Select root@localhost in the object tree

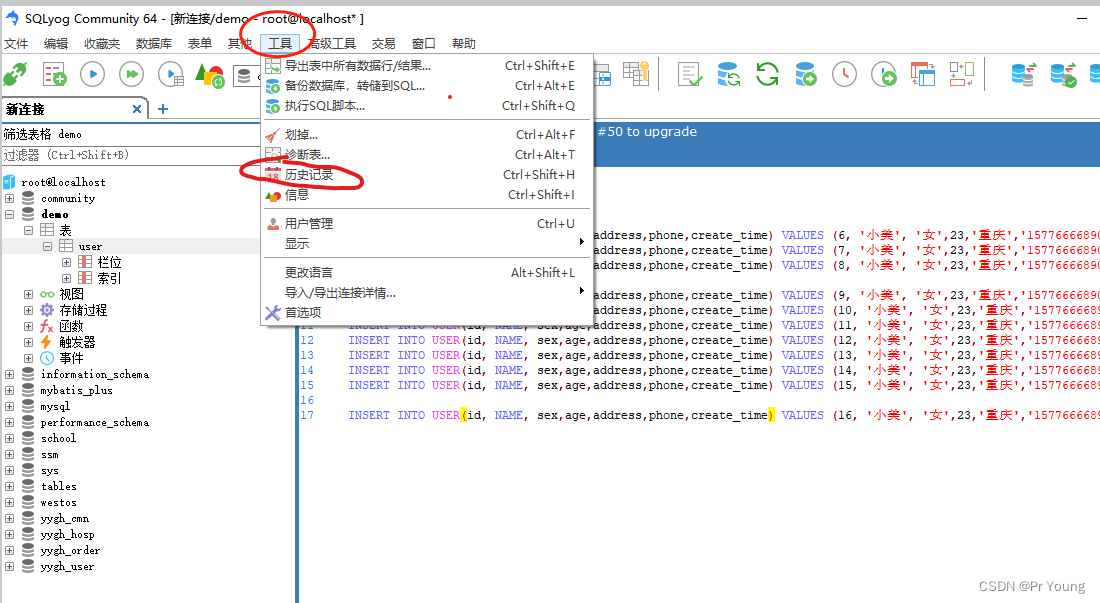click(63, 182)
